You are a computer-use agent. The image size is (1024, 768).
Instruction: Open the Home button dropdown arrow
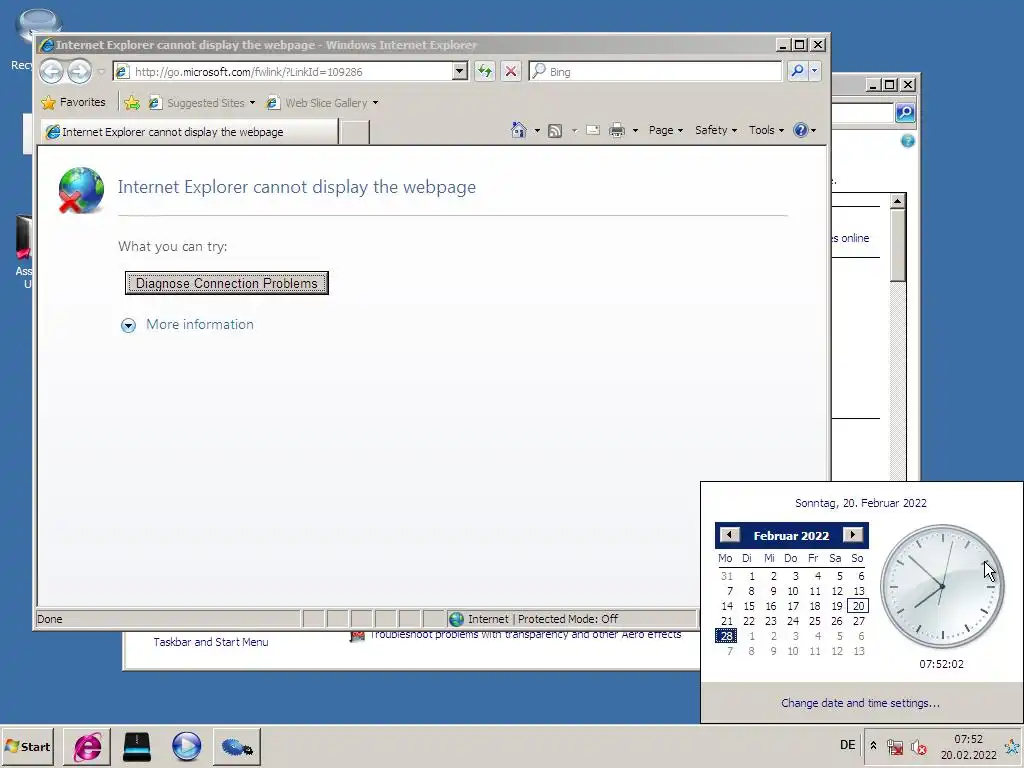click(x=537, y=131)
